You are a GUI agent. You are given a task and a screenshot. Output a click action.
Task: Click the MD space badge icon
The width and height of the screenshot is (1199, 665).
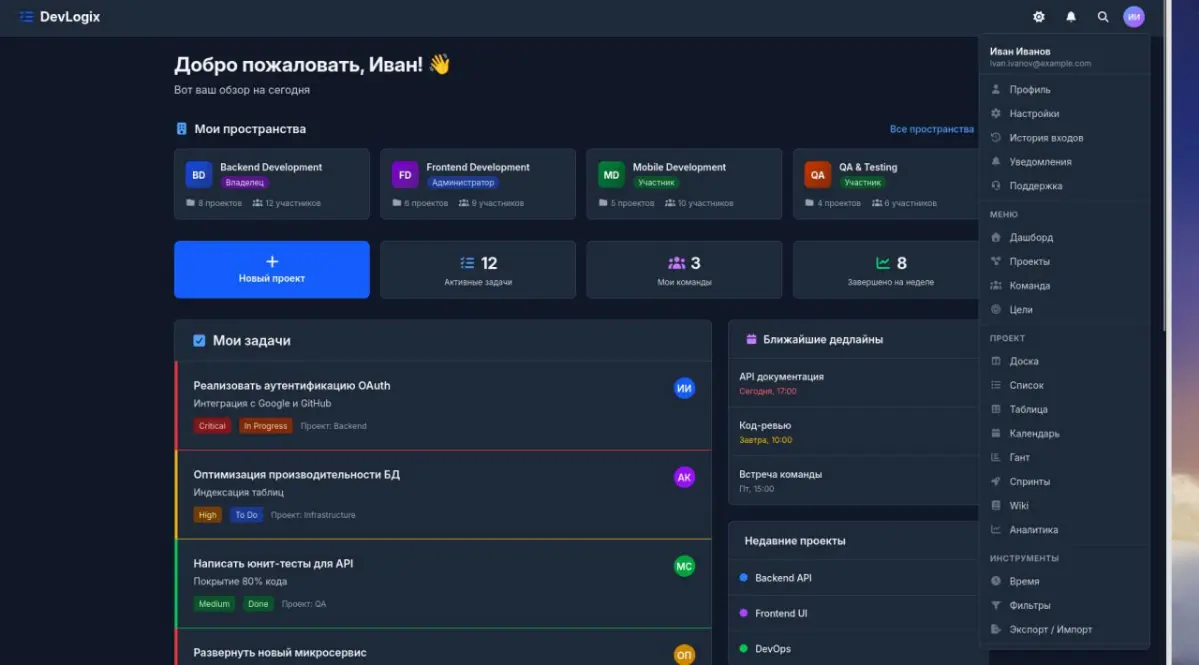point(611,175)
